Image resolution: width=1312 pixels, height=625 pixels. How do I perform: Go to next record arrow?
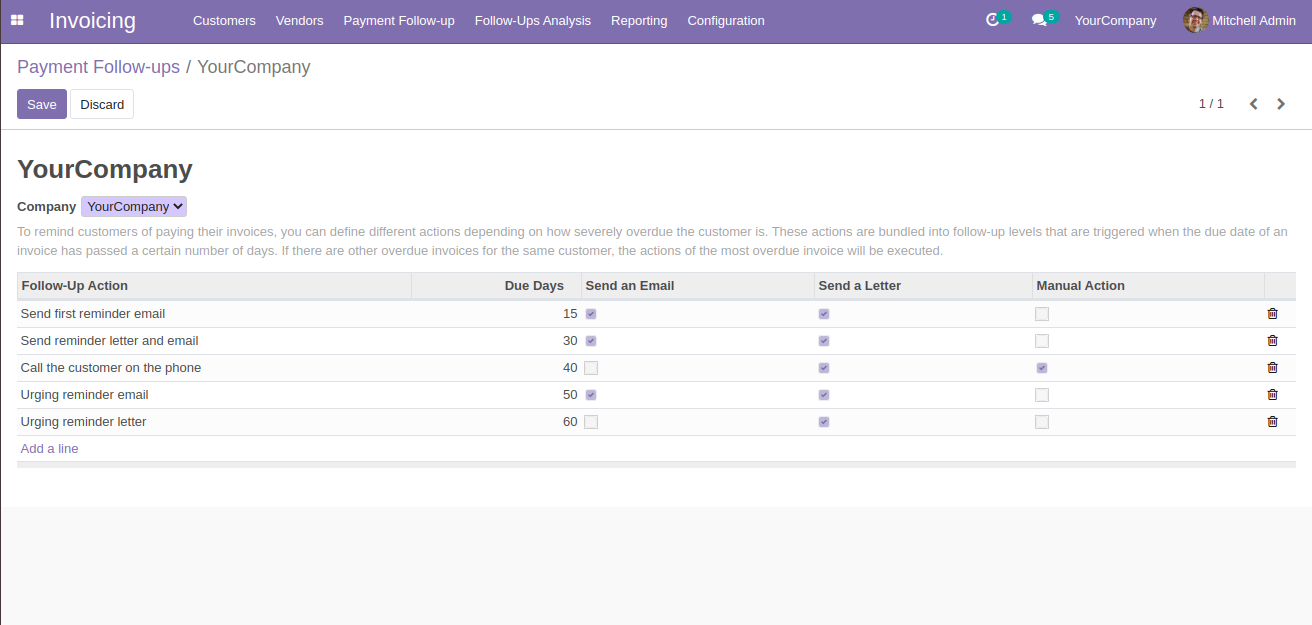[1281, 104]
